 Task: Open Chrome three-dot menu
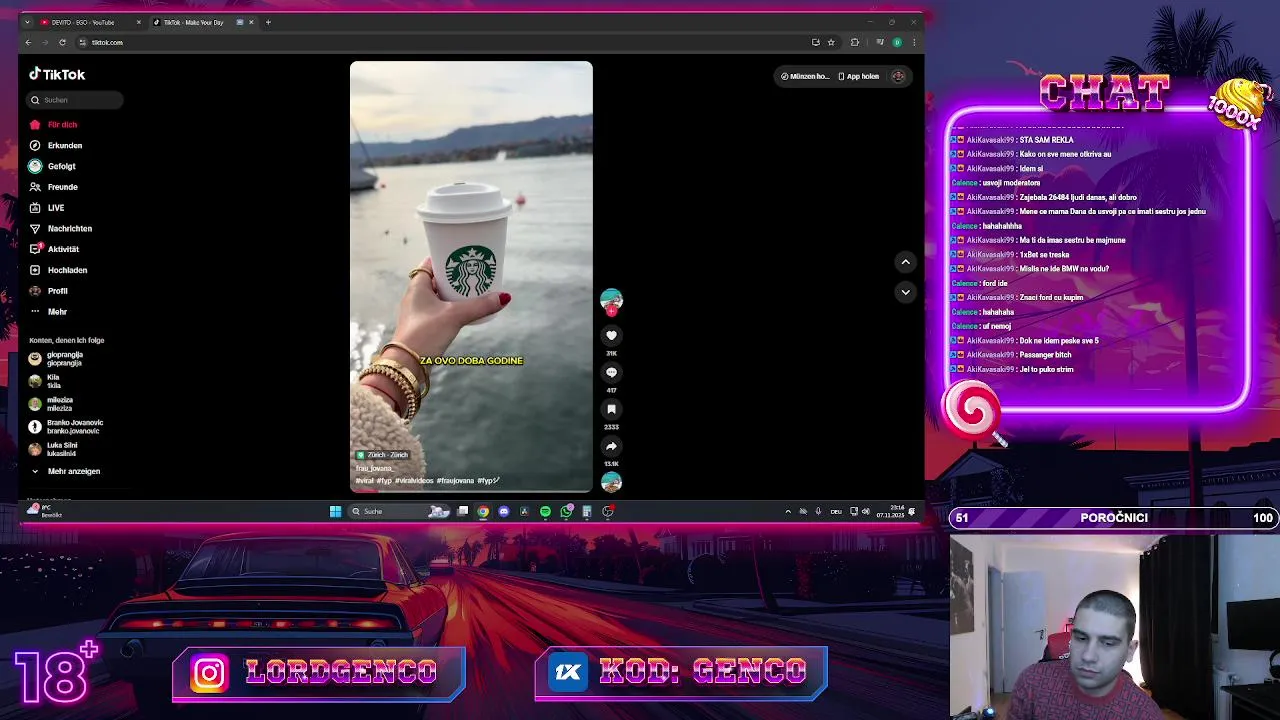913,42
